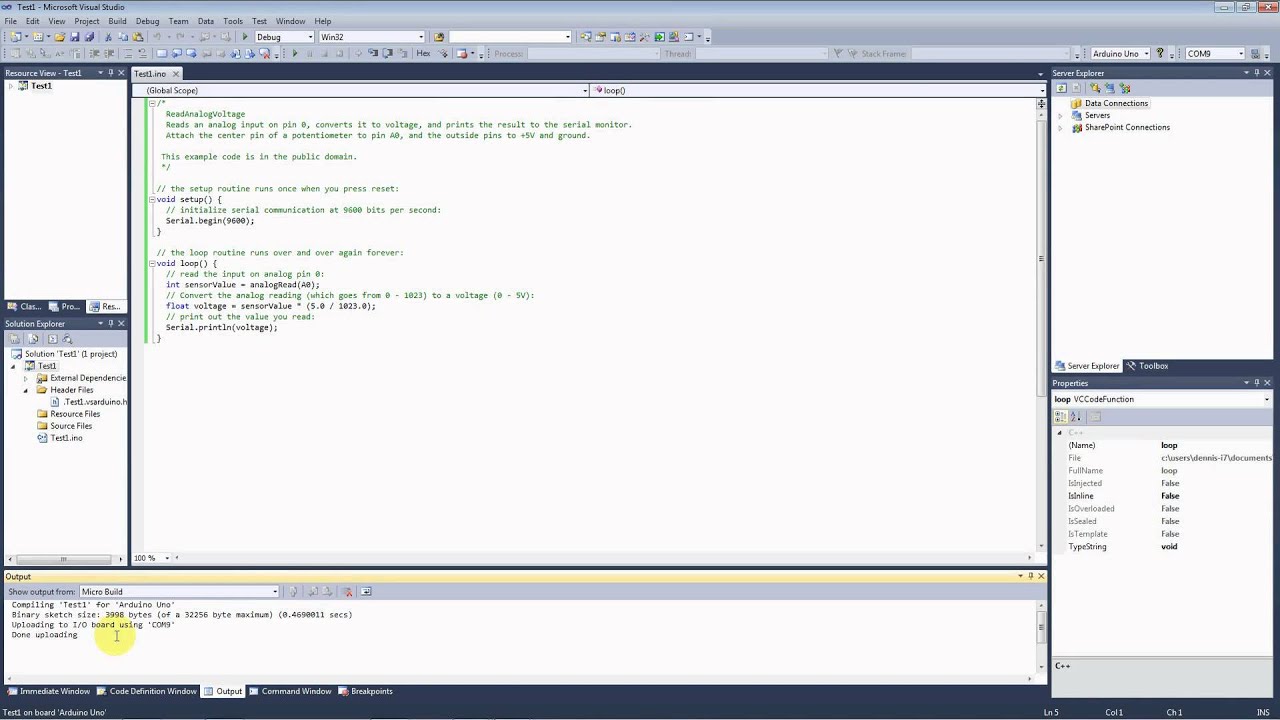1280x720 pixels.
Task: Open the Window menu
Action: click(x=290, y=21)
